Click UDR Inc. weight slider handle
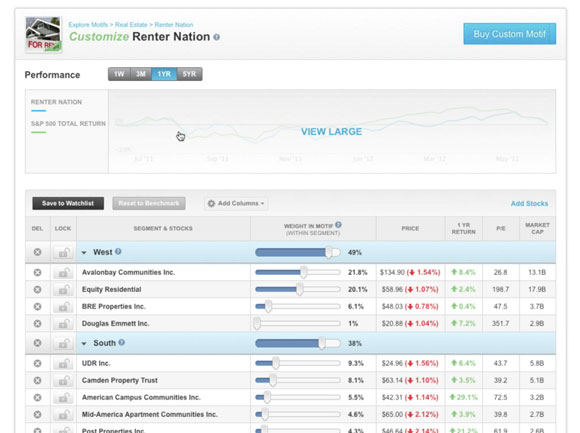The height and width of the screenshot is (433, 580). coord(276,363)
